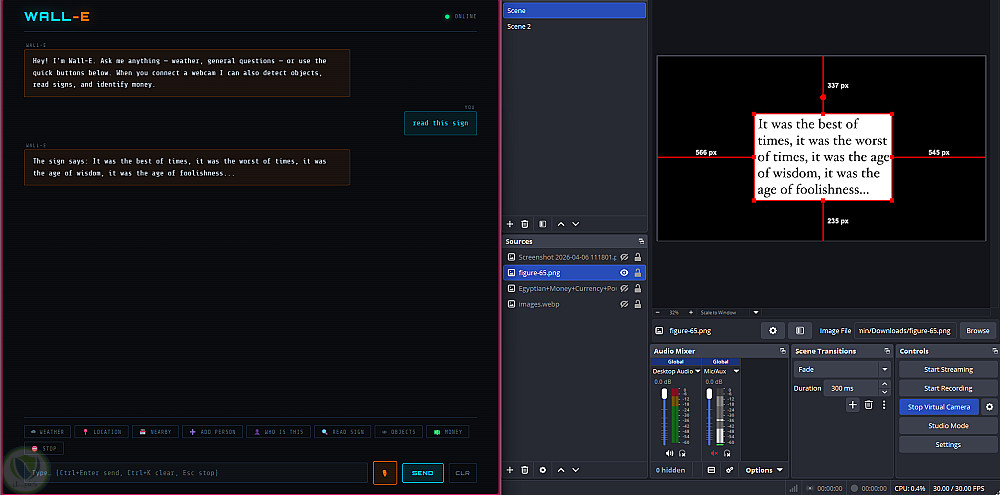The image size is (1000, 495).
Task: Zoom in the preview with plus icon
Action: pyautogui.click(x=691, y=313)
